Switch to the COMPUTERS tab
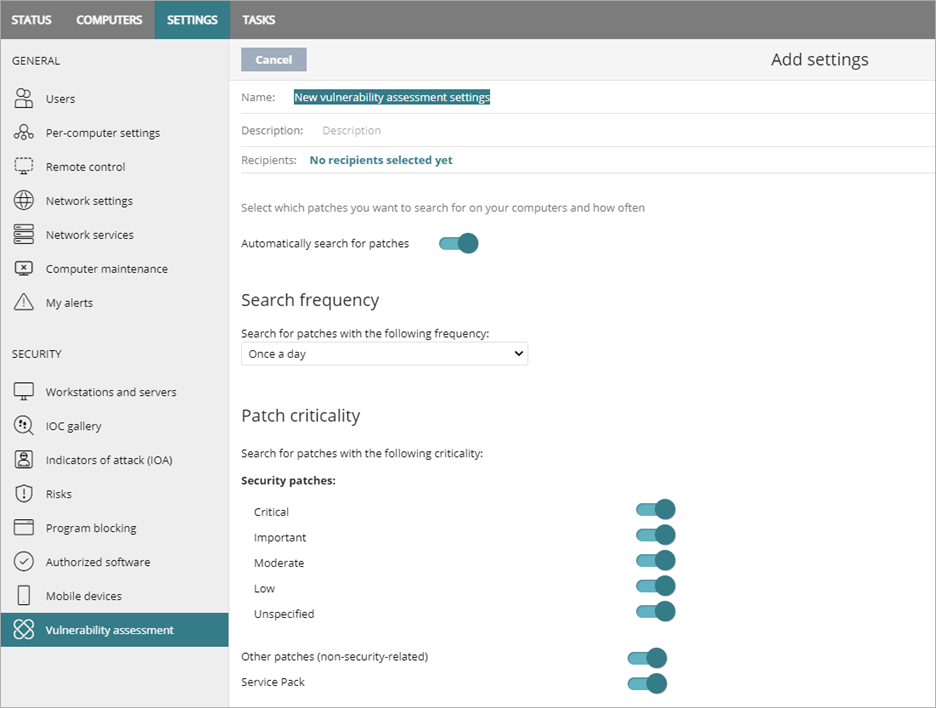 click(108, 19)
